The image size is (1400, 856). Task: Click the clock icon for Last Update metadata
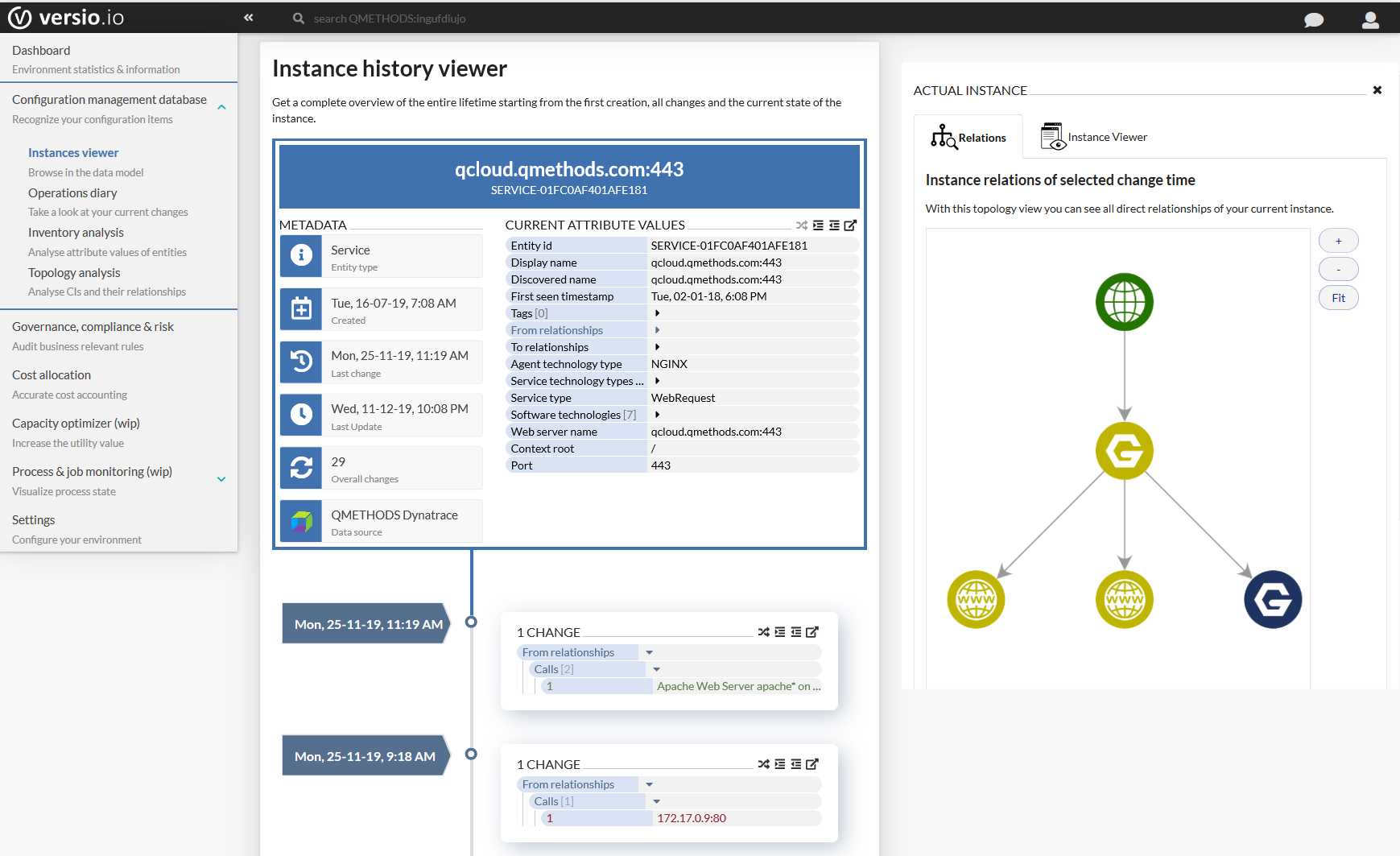[x=301, y=415]
